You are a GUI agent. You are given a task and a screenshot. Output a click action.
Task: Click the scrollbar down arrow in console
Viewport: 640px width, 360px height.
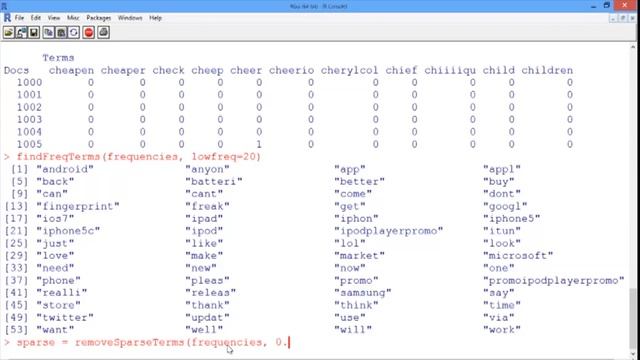coord(633,354)
